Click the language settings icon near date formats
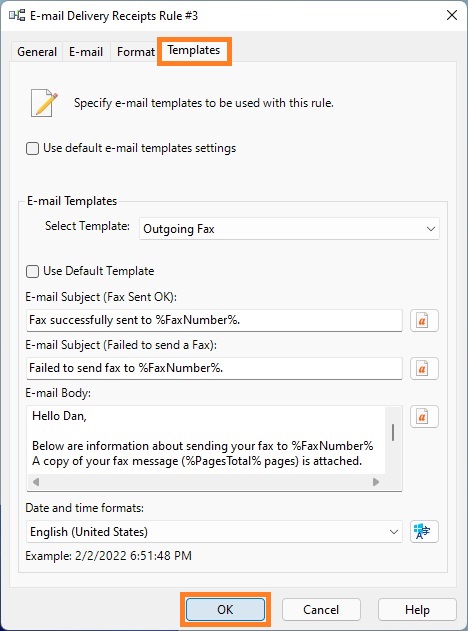Screen dimensions: 468x631 [424, 532]
